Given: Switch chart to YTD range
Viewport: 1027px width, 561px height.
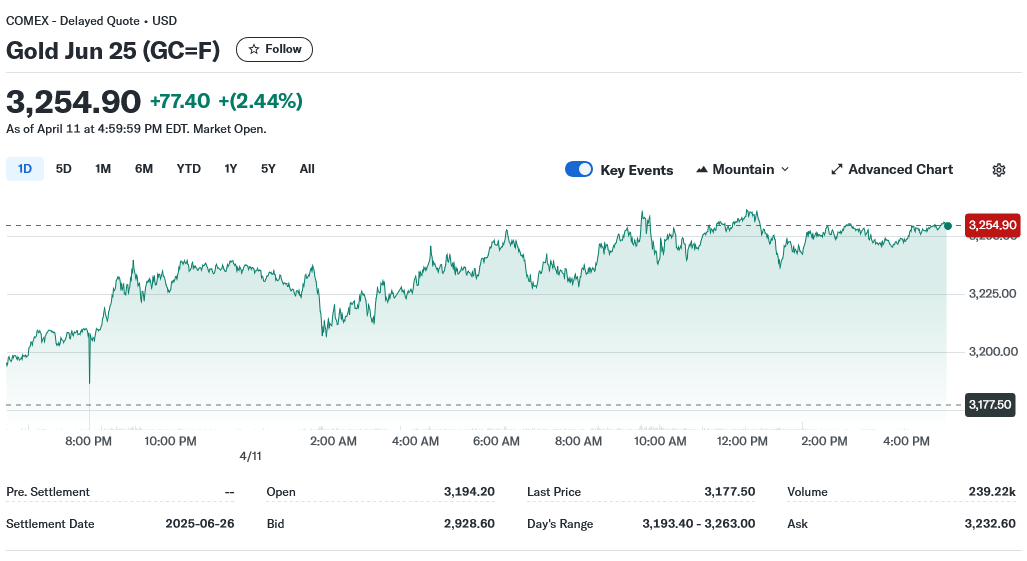Looking at the screenshot, I should pos(189,169).
